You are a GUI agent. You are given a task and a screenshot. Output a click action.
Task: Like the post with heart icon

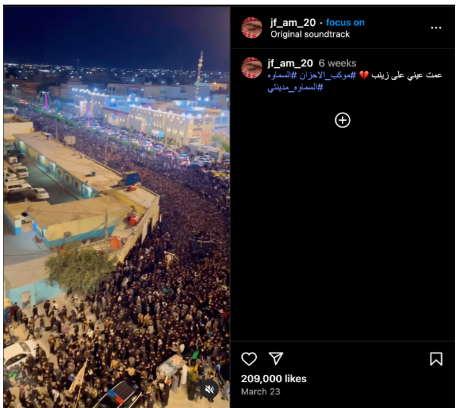(249, 359)
